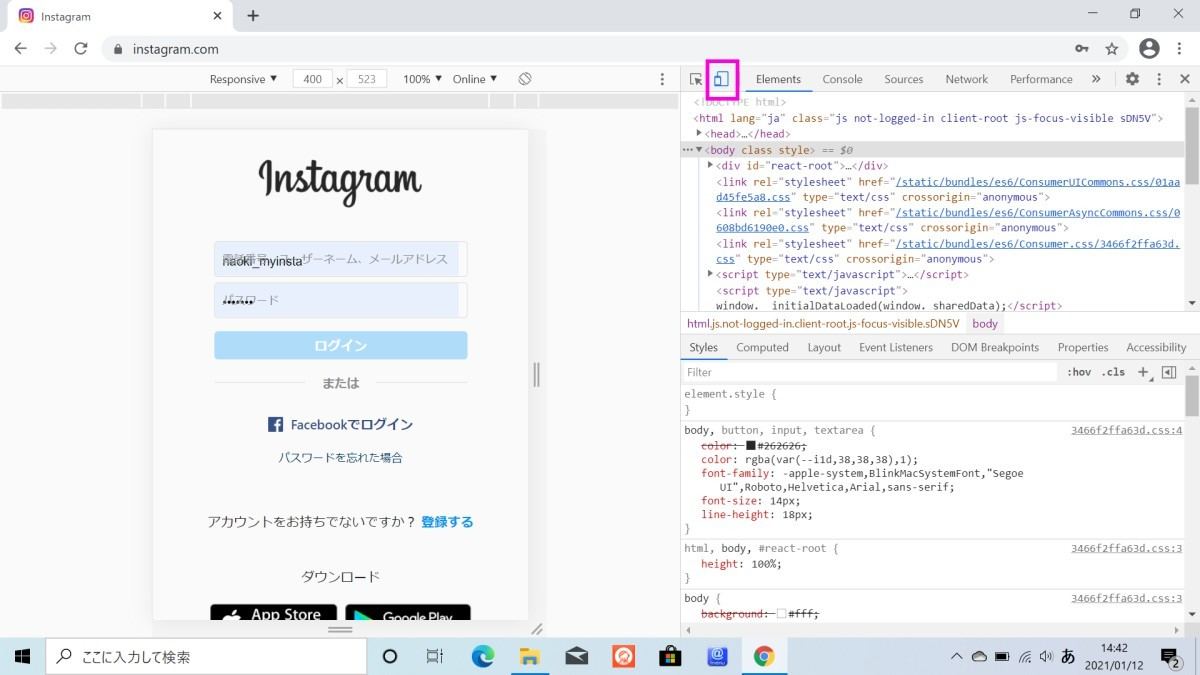Image resolution: width=1200 pixels, height=675 pixels.
Task: Open Windows Start menu
Action: [x=22, y=656]
